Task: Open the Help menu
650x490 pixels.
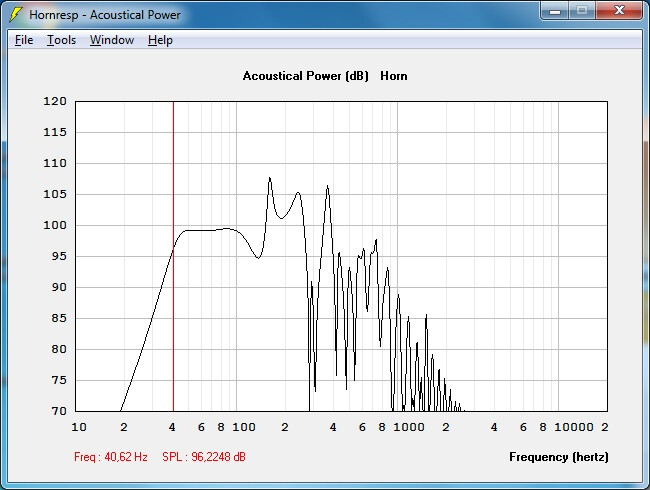Action: point(160,40)
